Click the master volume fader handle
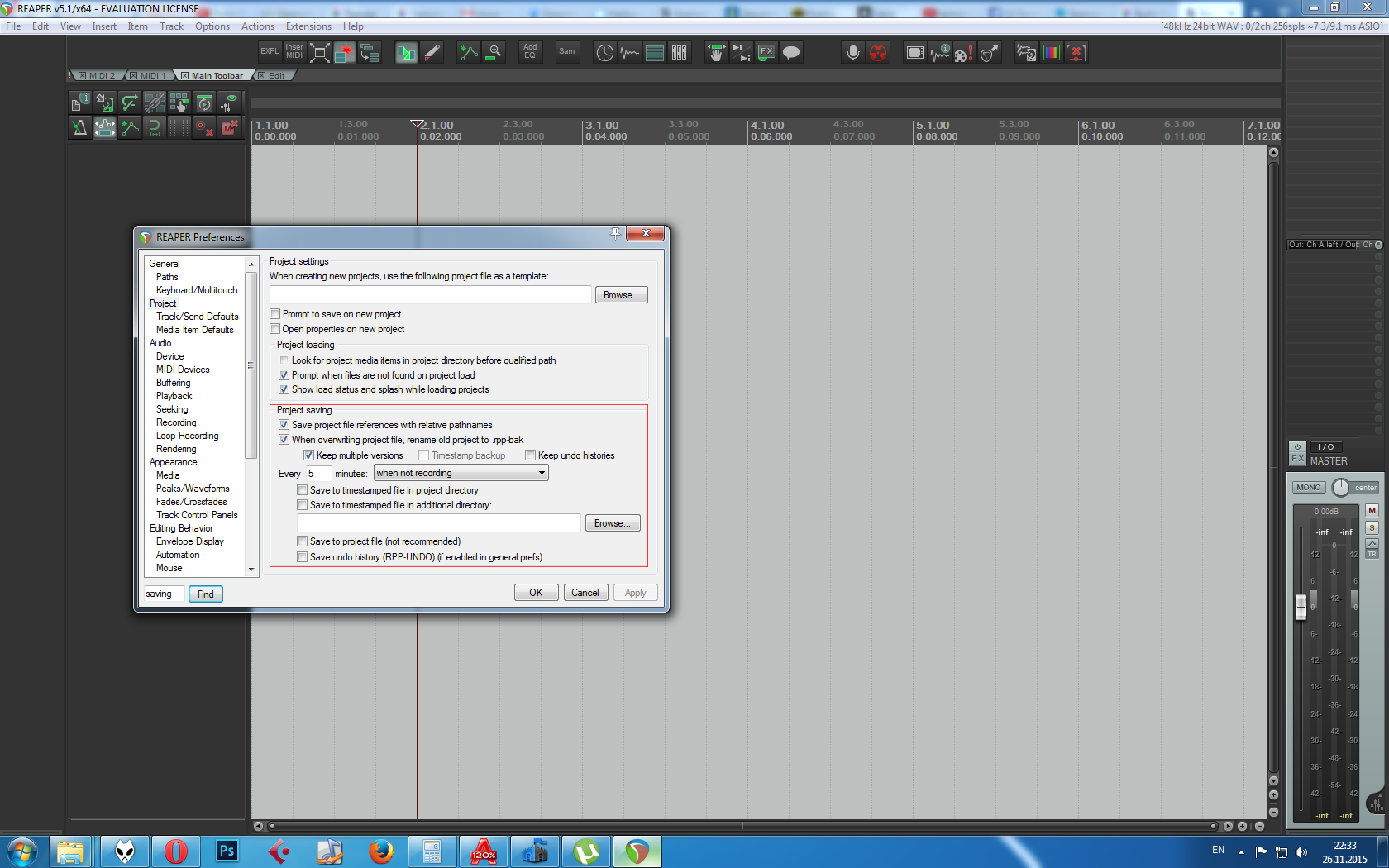1389x868 pixels. [1301, 606]
